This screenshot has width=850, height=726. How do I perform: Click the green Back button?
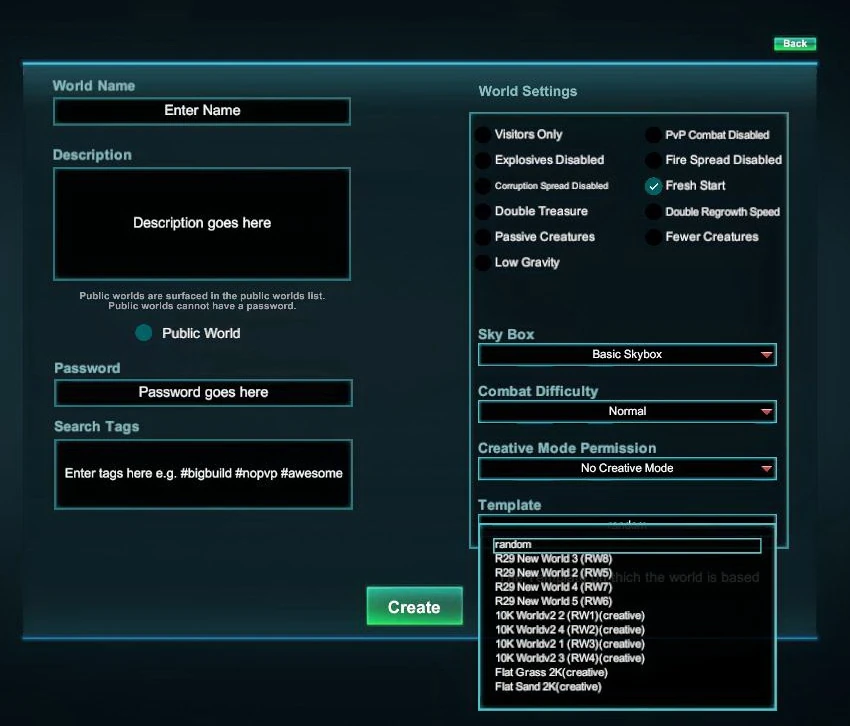pos(795,44)
